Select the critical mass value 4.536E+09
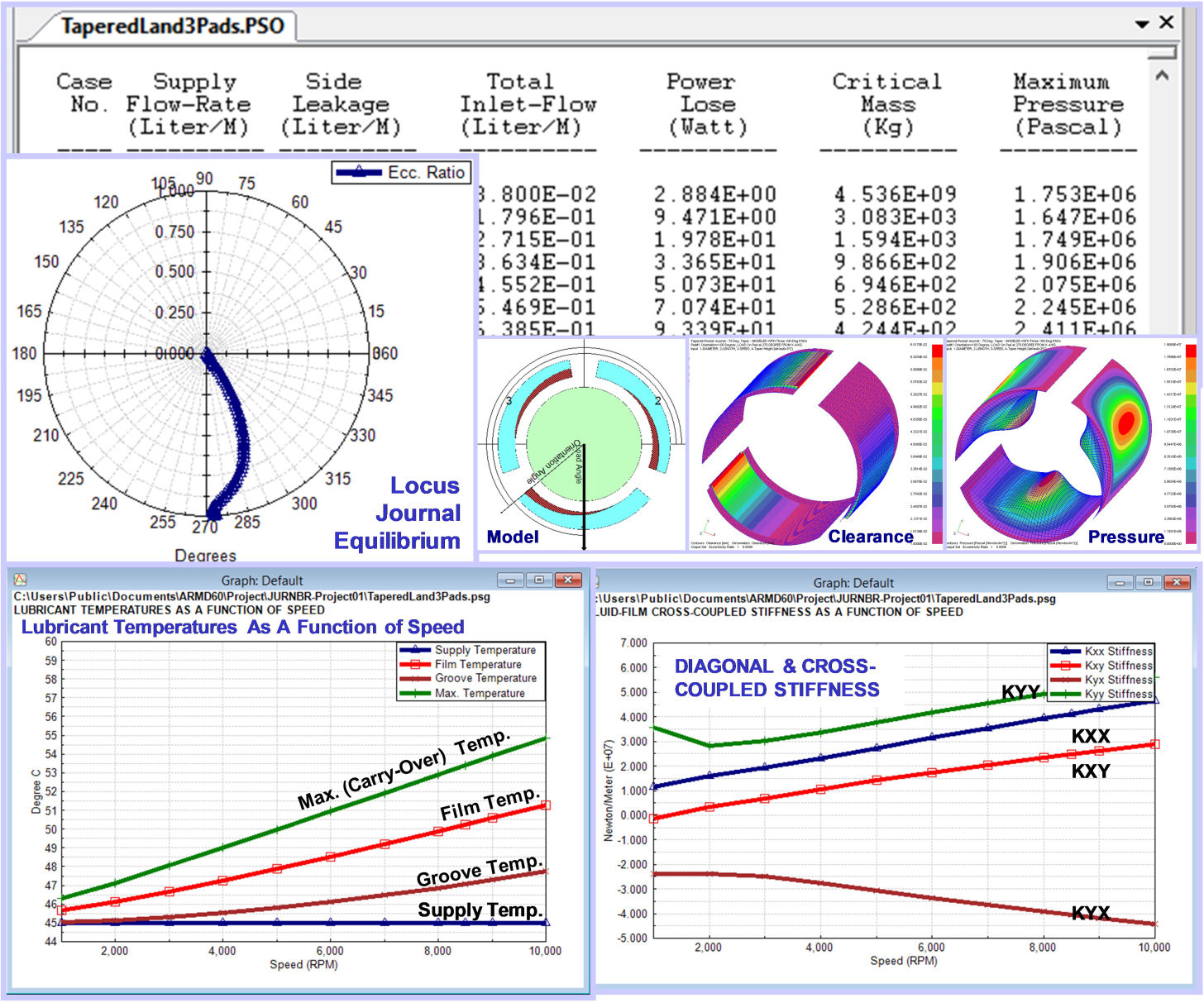1204x1003 pixels. point(896,194)
